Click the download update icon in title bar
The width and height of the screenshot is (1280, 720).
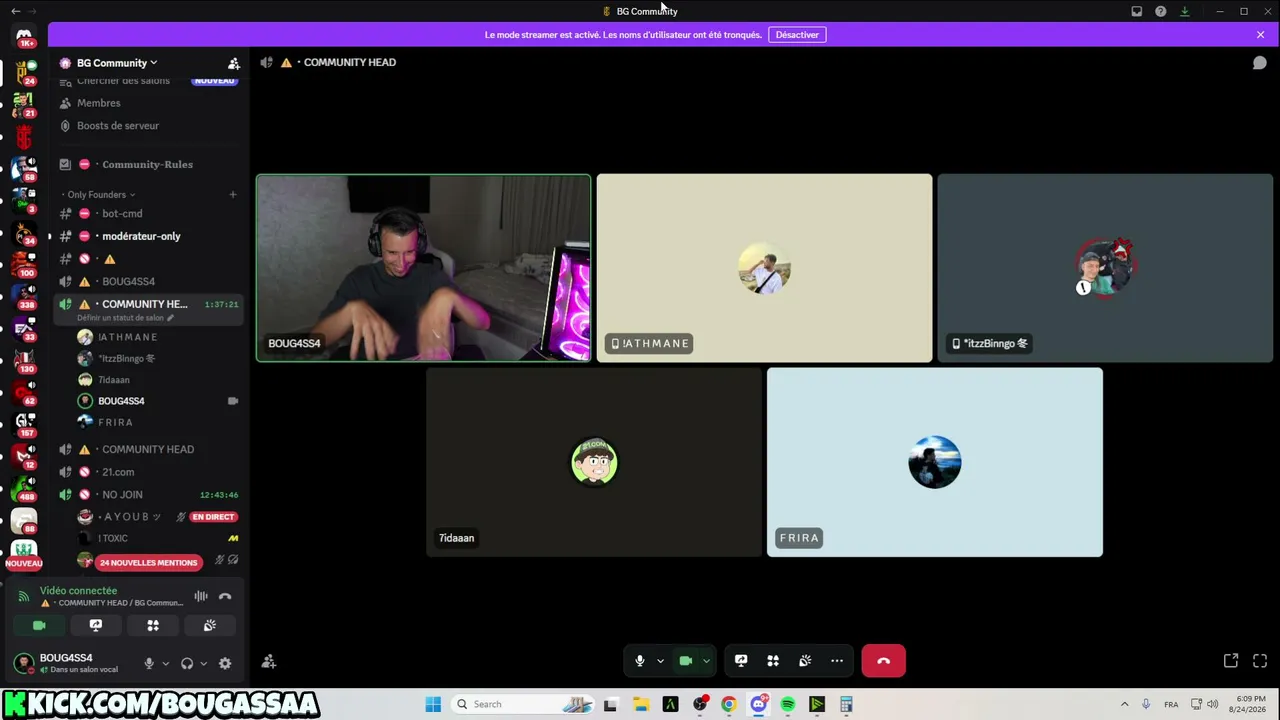[1185, 11]
